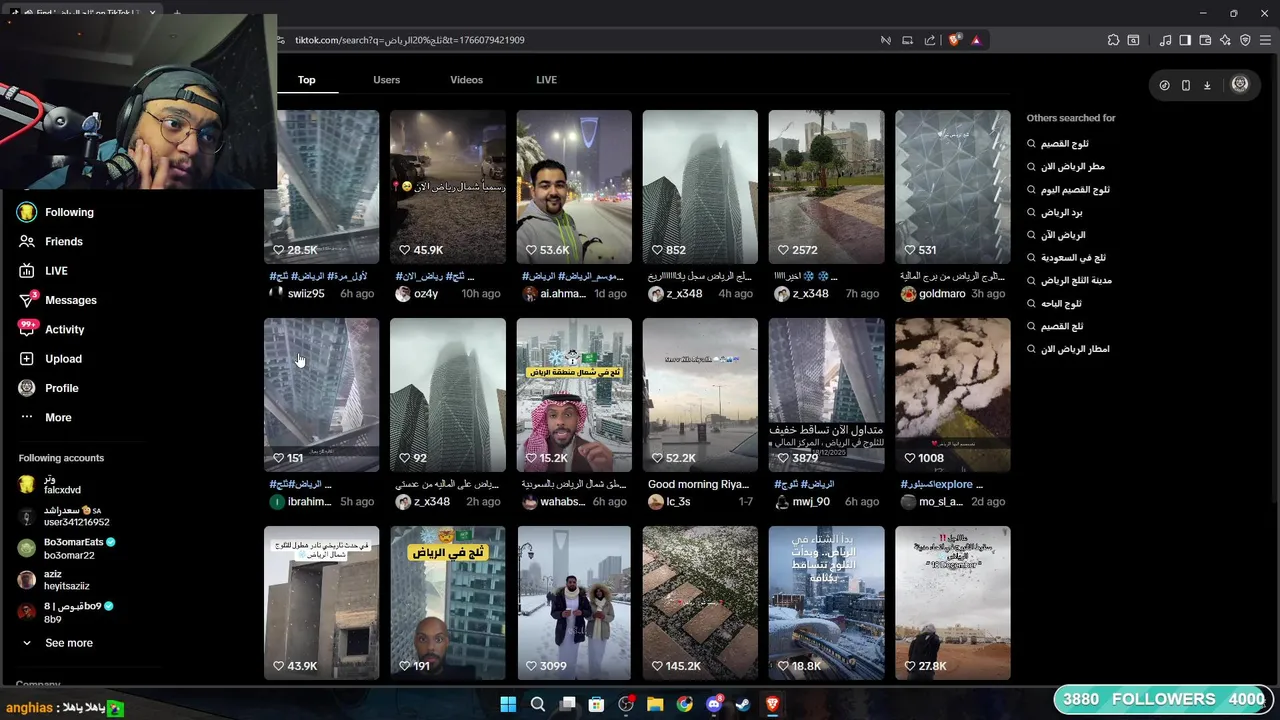The height and width of the screenshot is (720, 1280).
Task: Open the Brave VPN shield icon
Action: point(1245,40)
